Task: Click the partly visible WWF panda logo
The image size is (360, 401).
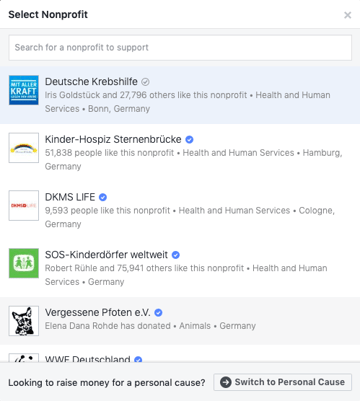Action: pos(24,358)
